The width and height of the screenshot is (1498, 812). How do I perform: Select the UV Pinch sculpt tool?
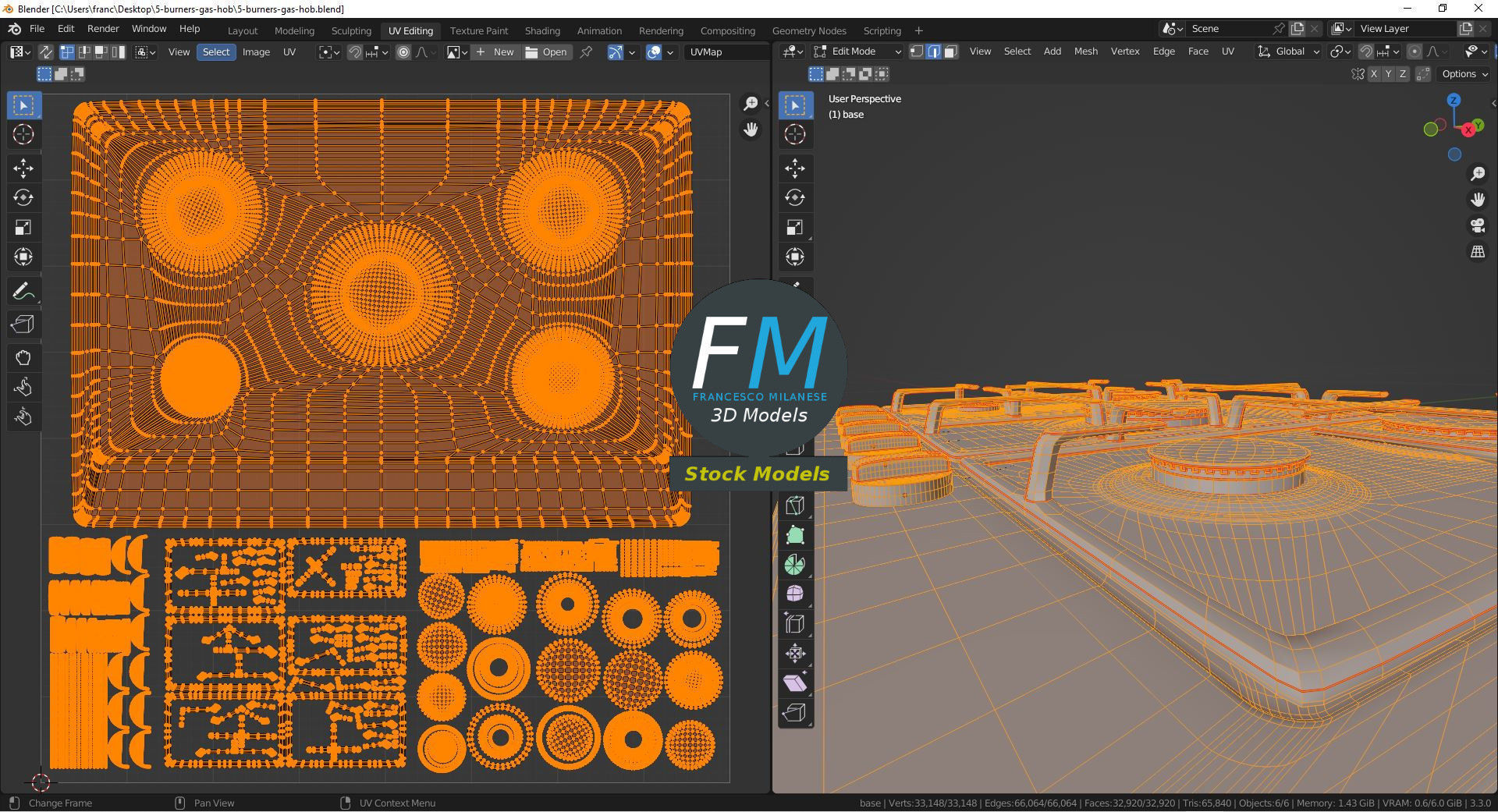click(x=23, y=417)
